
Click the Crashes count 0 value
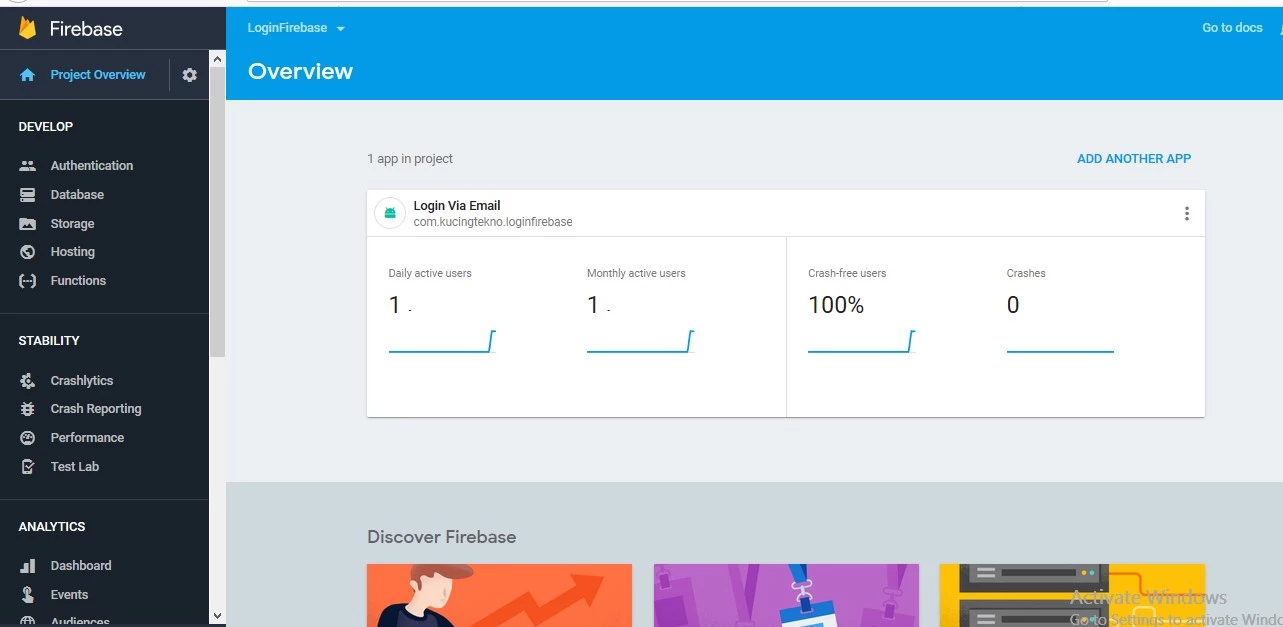[x=1013, y=306]
